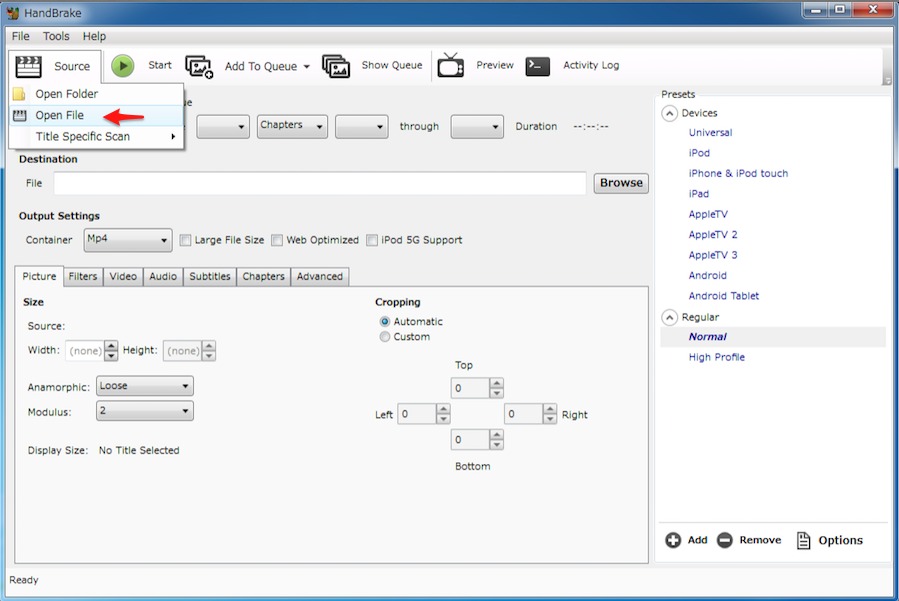Open the Anamorphic Loose dropdown

point(144,386)
